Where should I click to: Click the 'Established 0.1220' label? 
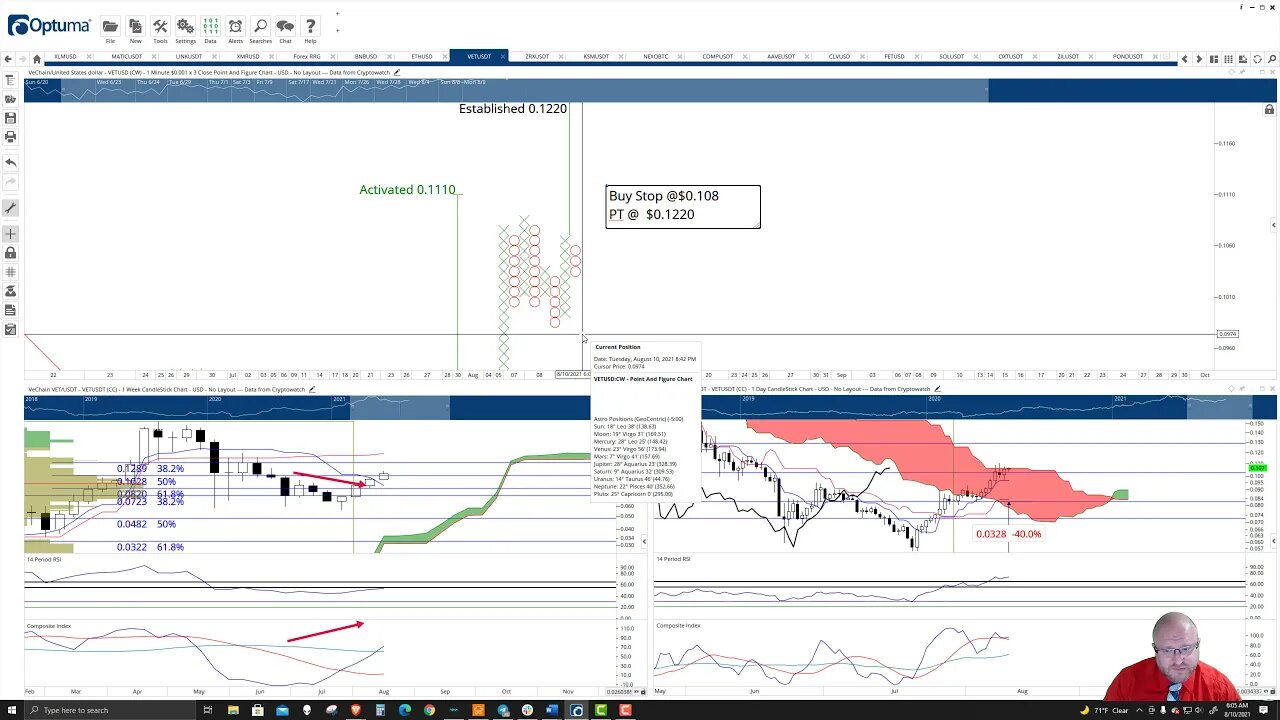(512, 108)
